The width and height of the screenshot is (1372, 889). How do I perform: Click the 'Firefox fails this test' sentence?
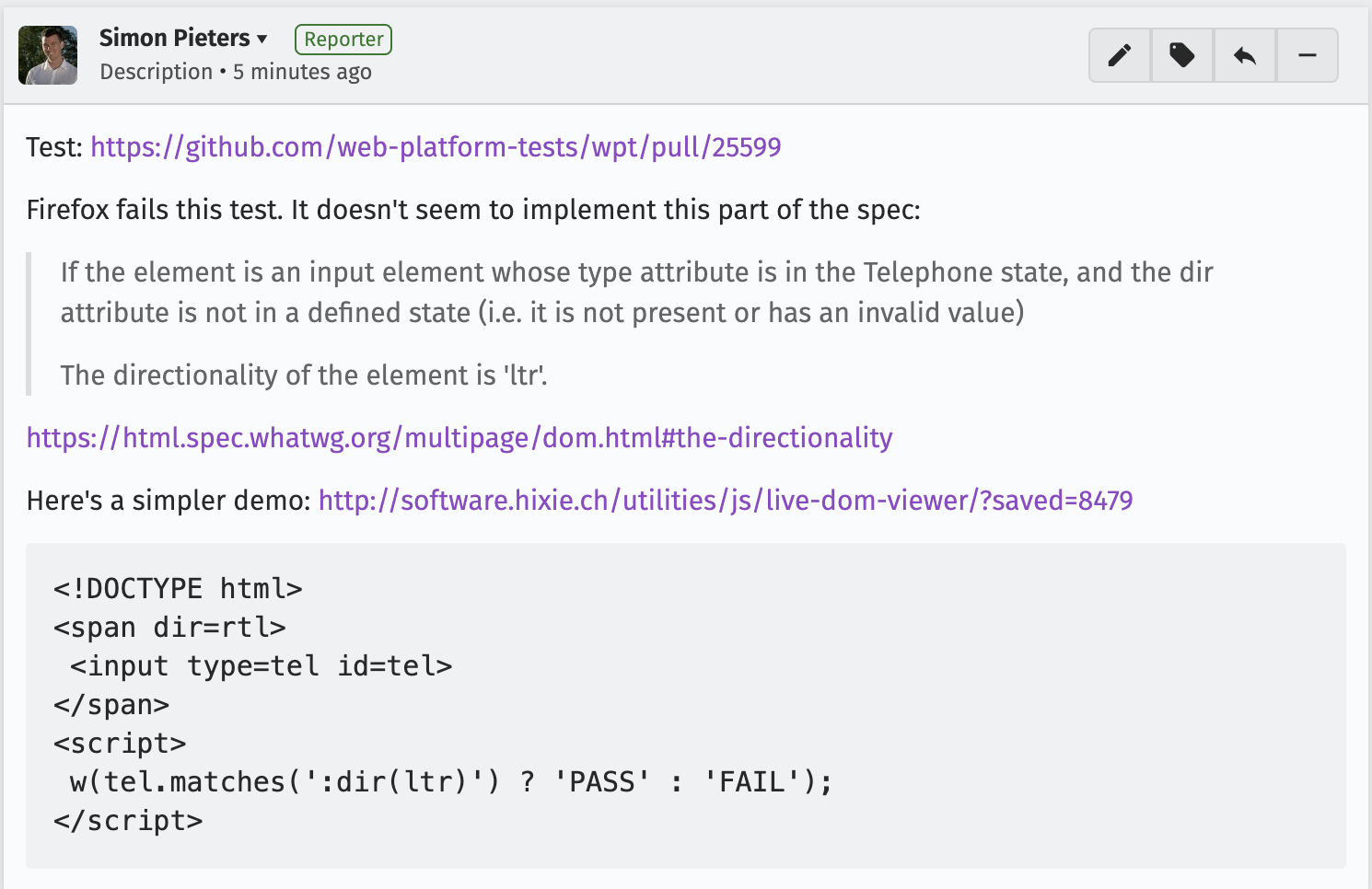click(473, 210)
